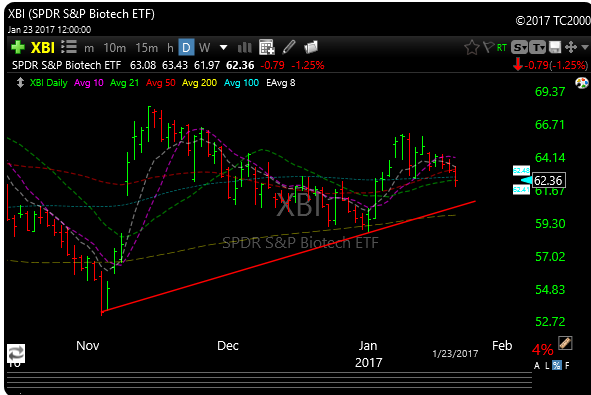
Task: Click the 59.30 price axis label
Action: (550, 224)
